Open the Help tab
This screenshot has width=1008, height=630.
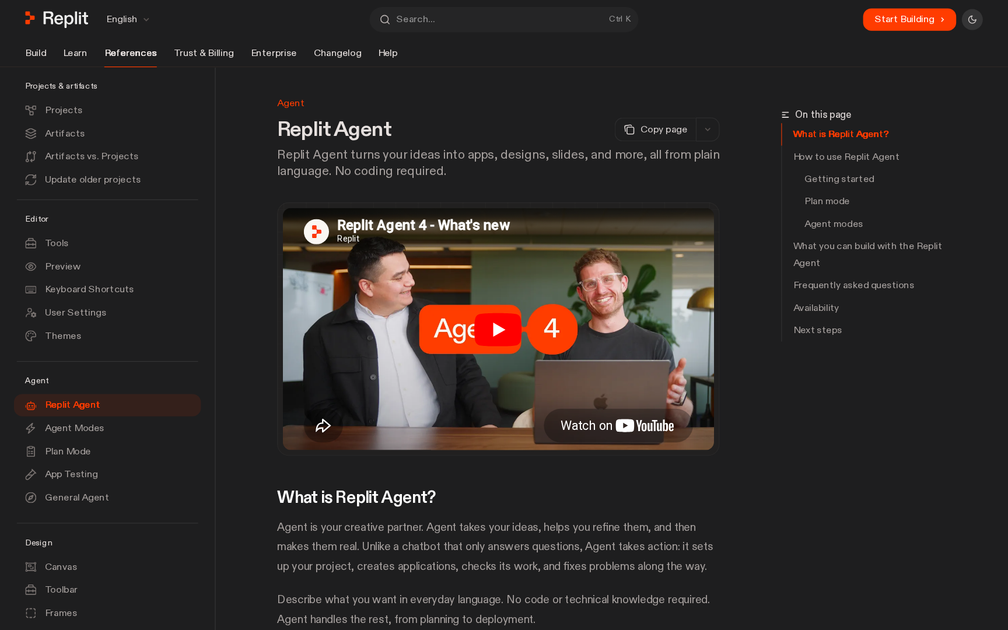[x=388, y=53]
